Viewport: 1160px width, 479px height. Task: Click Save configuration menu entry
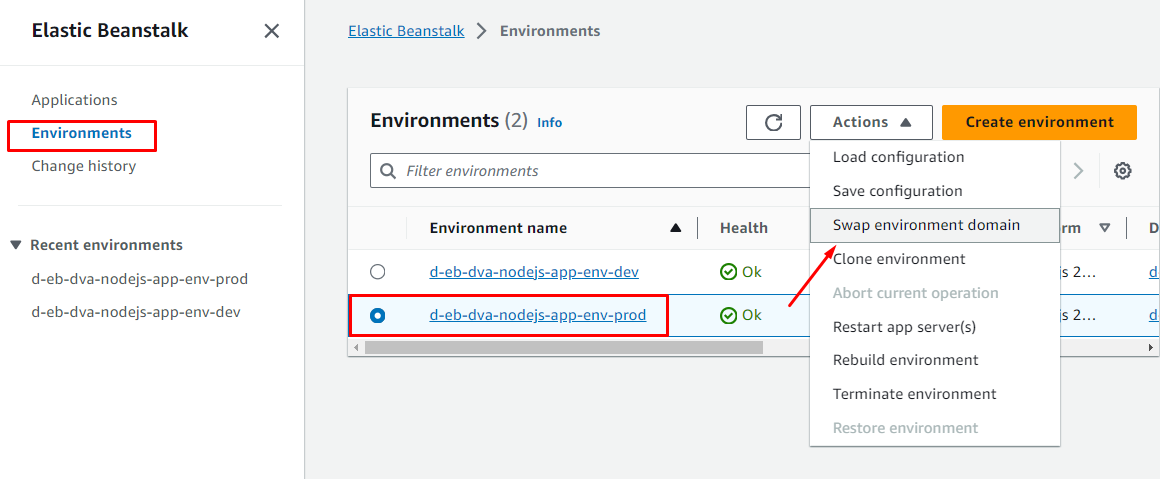897,191
